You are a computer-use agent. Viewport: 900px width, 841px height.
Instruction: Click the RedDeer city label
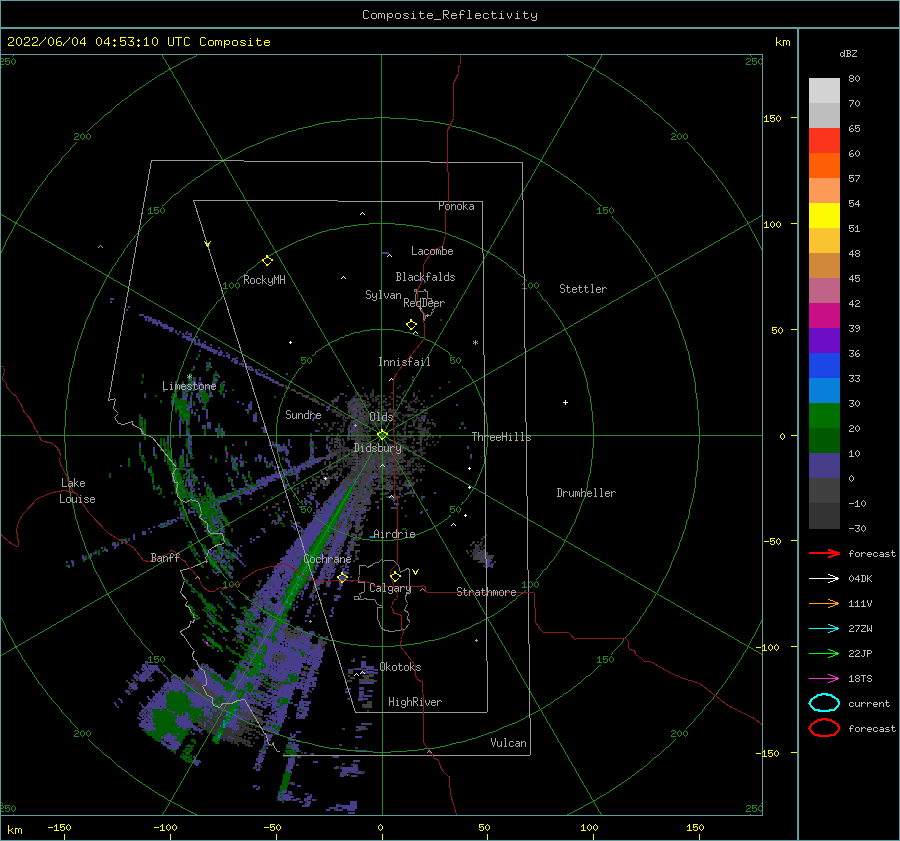pos(424,303)
